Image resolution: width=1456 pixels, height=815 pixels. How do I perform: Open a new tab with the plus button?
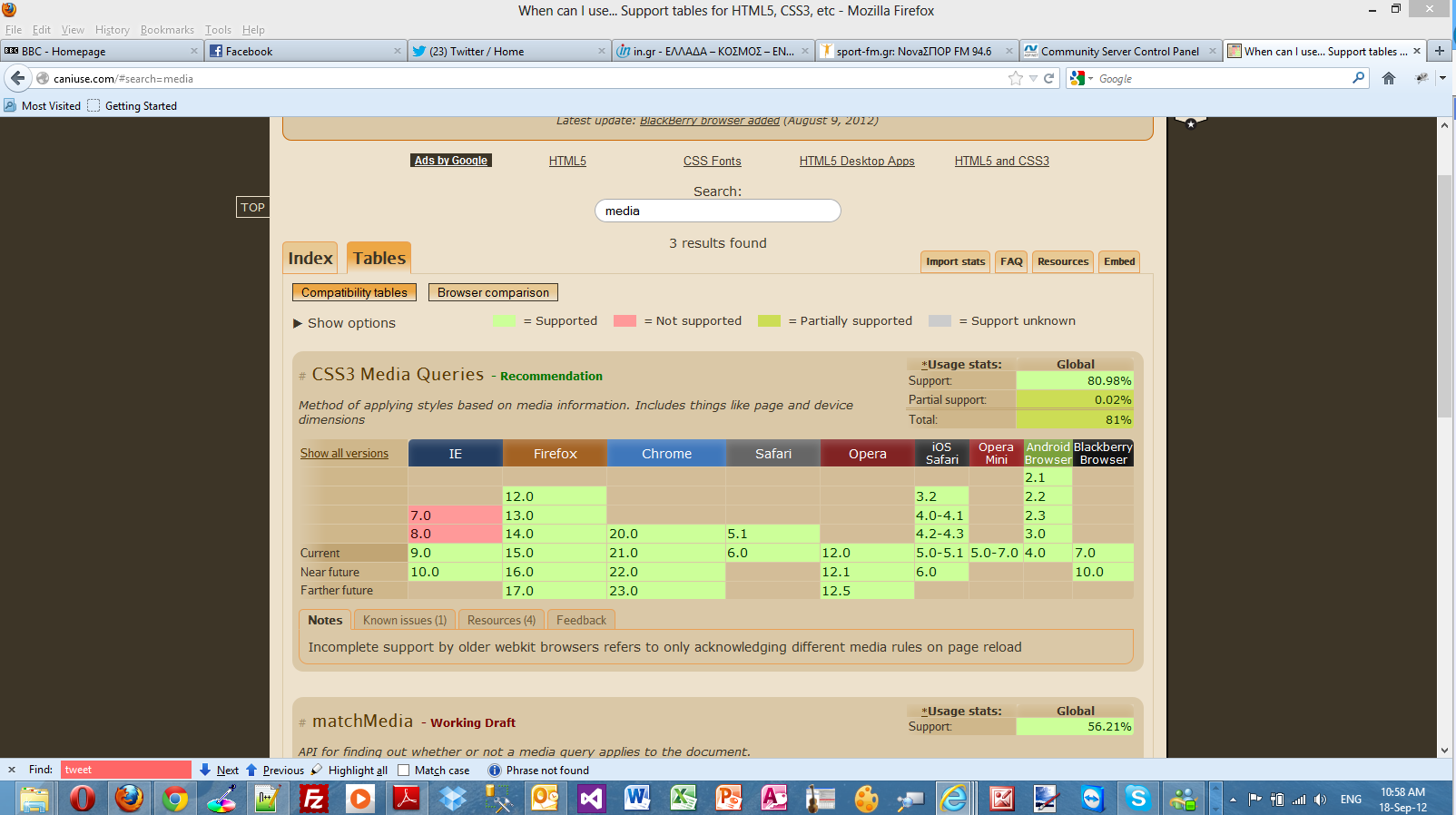1439,51
